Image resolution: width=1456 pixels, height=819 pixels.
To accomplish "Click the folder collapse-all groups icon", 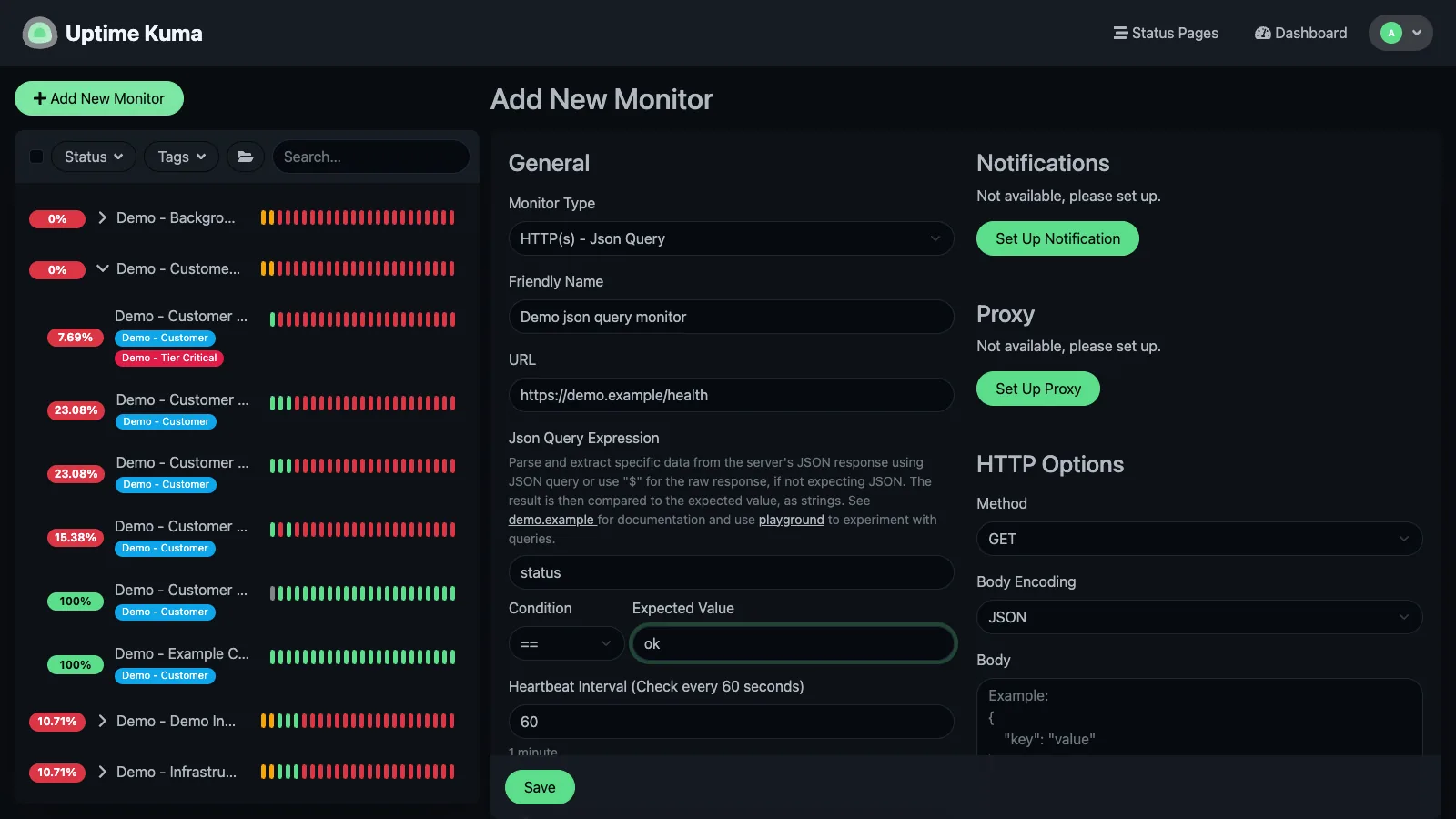I will 246,157.
